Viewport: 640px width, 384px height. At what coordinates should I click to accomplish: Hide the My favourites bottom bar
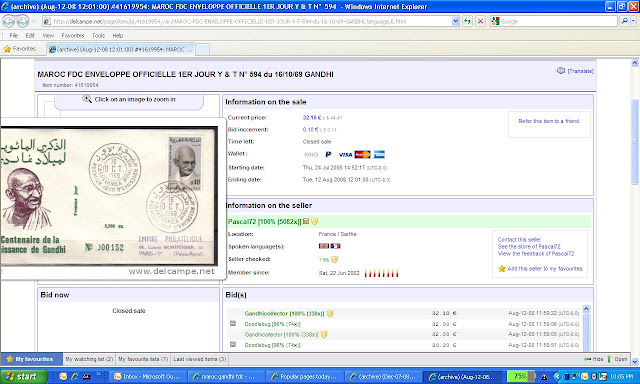click(593, 359)
